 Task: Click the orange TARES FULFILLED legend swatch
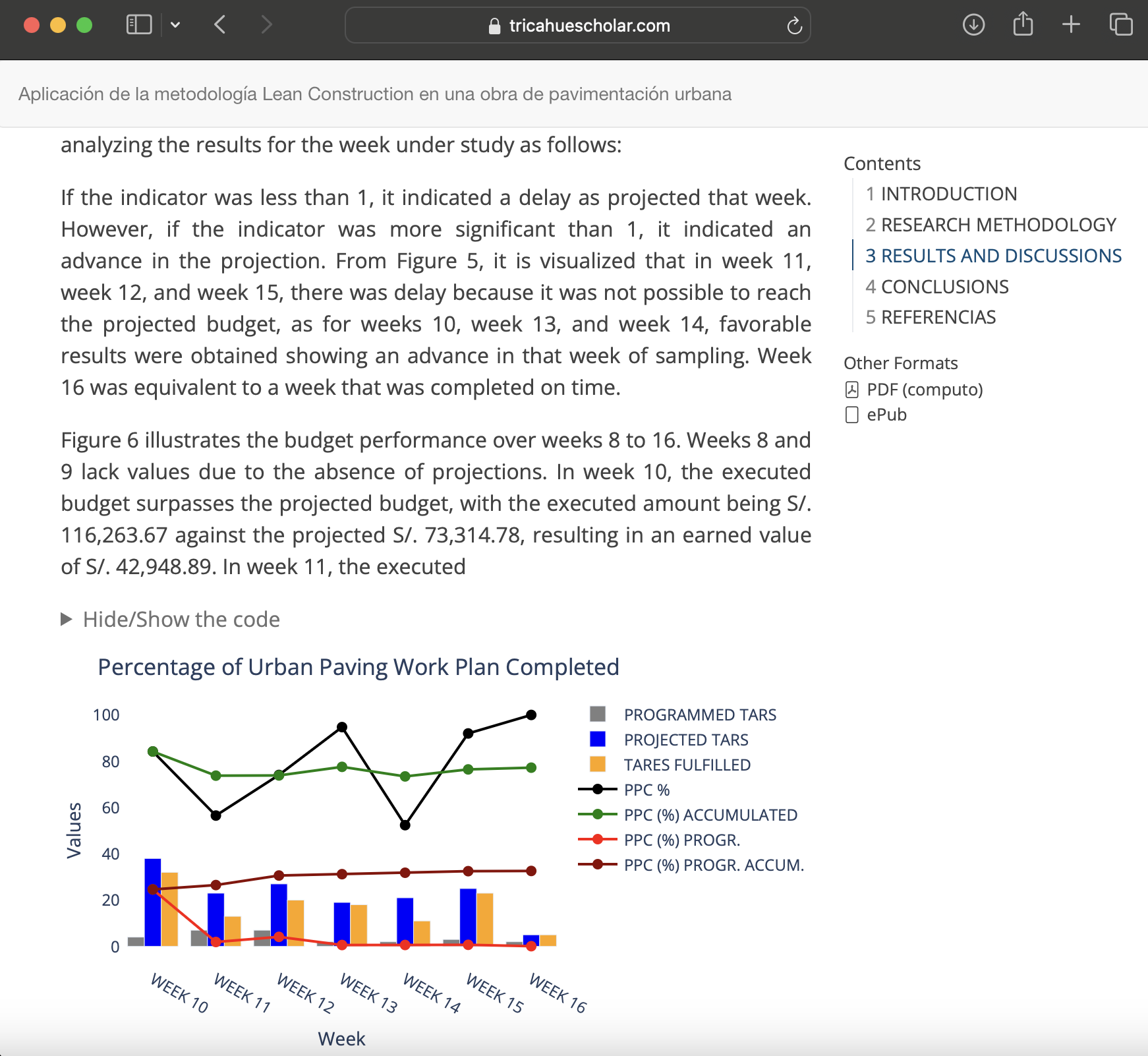(x=598, y=764)
